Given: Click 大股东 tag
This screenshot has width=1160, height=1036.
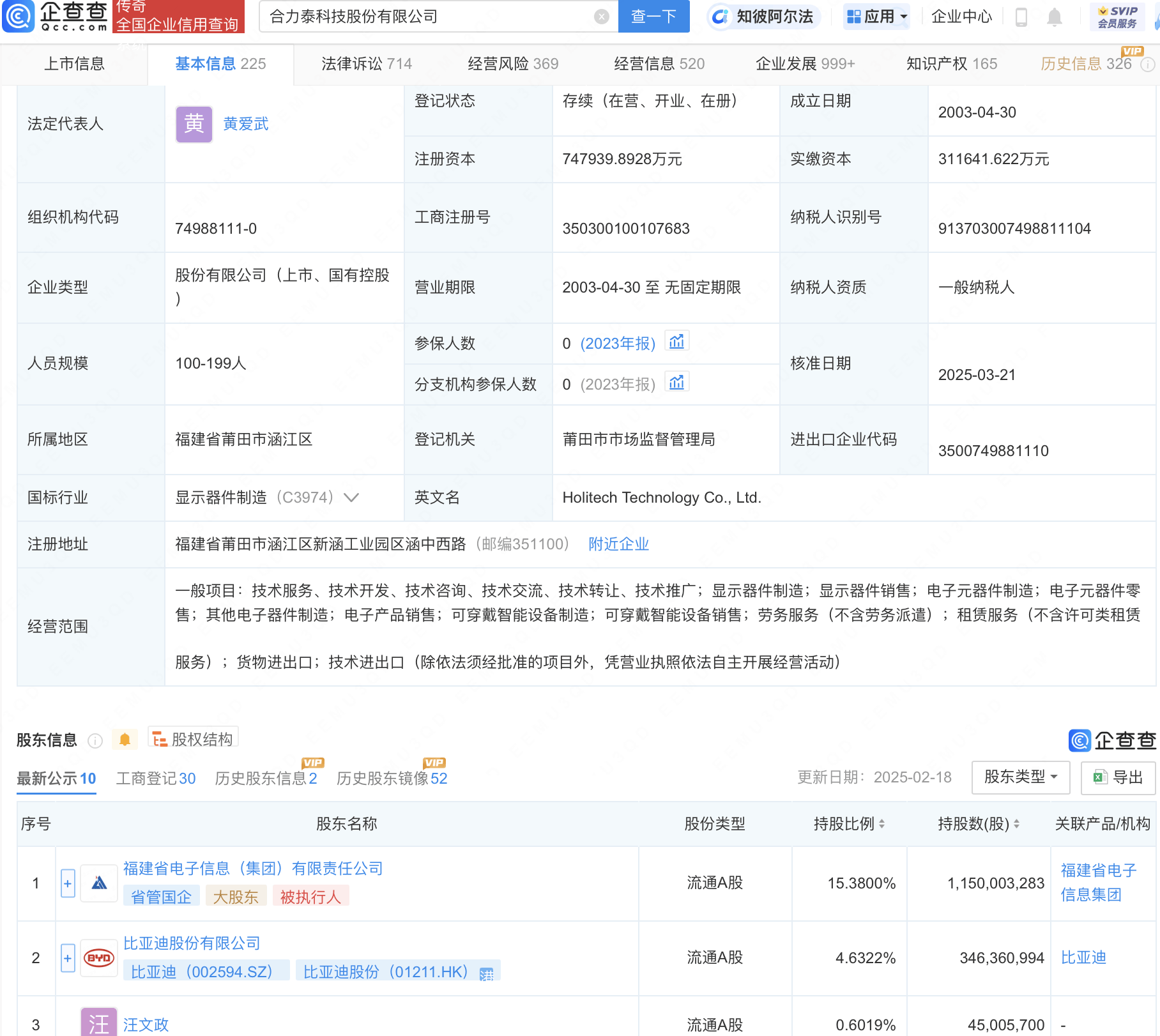Looking at the screenshot, I should (235, 897).
